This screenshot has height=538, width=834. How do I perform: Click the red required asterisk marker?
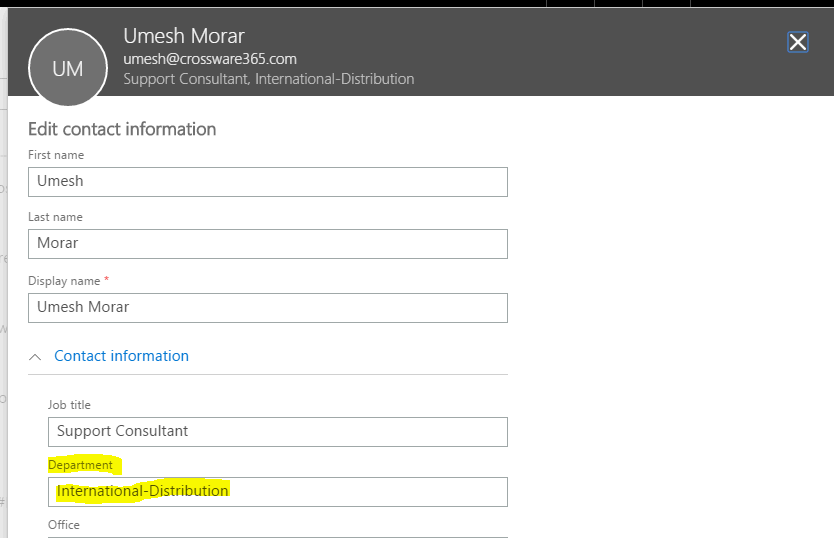106,279
